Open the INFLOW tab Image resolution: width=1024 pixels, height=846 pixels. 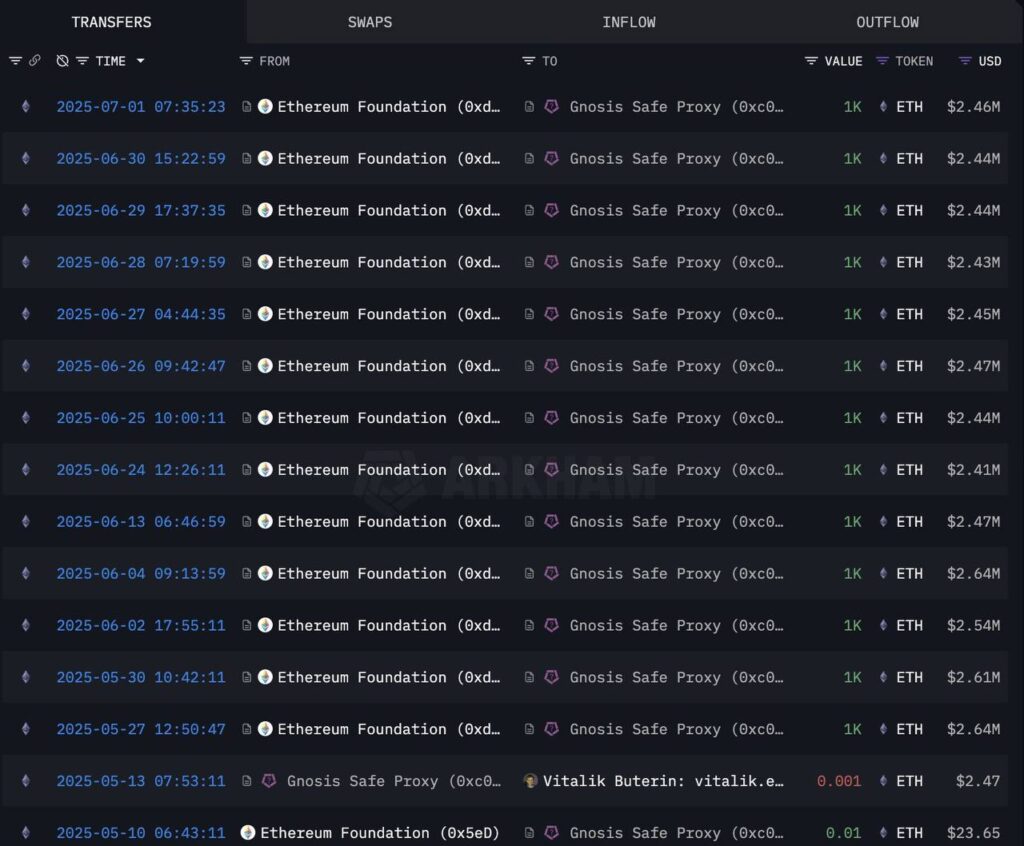click(628, 22)
